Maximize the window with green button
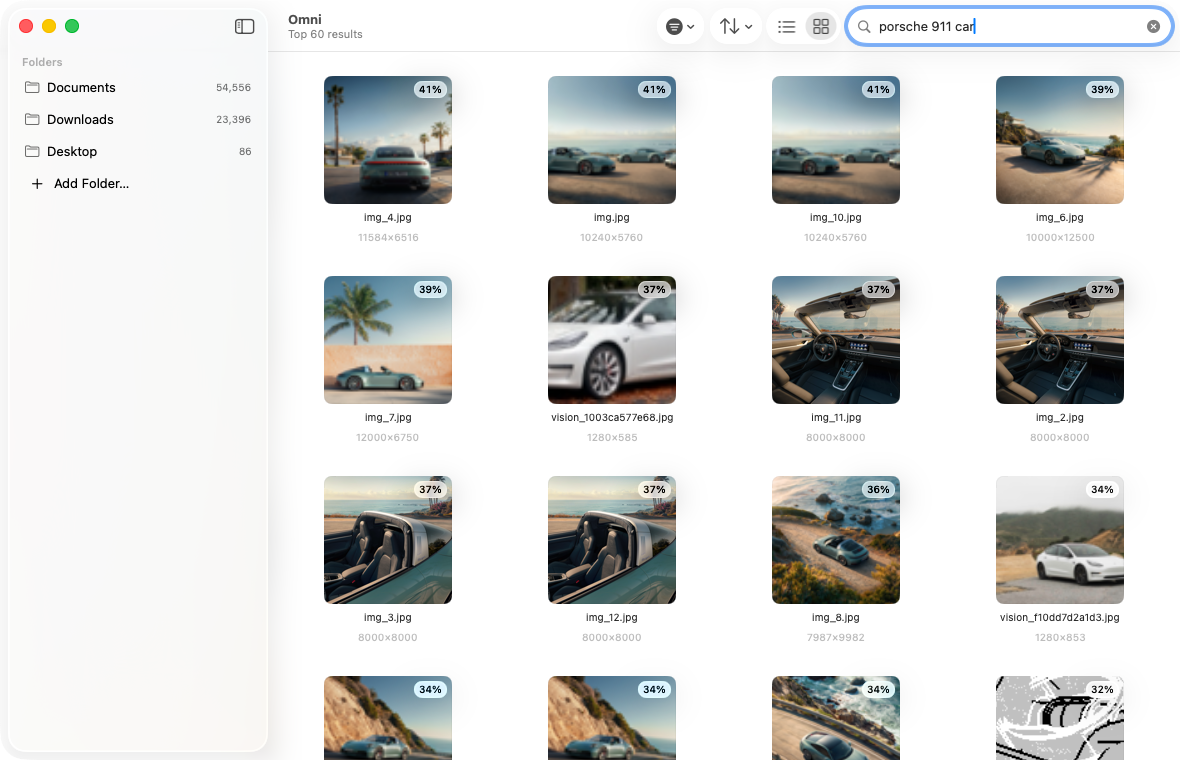This screenshot has height=760, width=1180. click(72, 26)
